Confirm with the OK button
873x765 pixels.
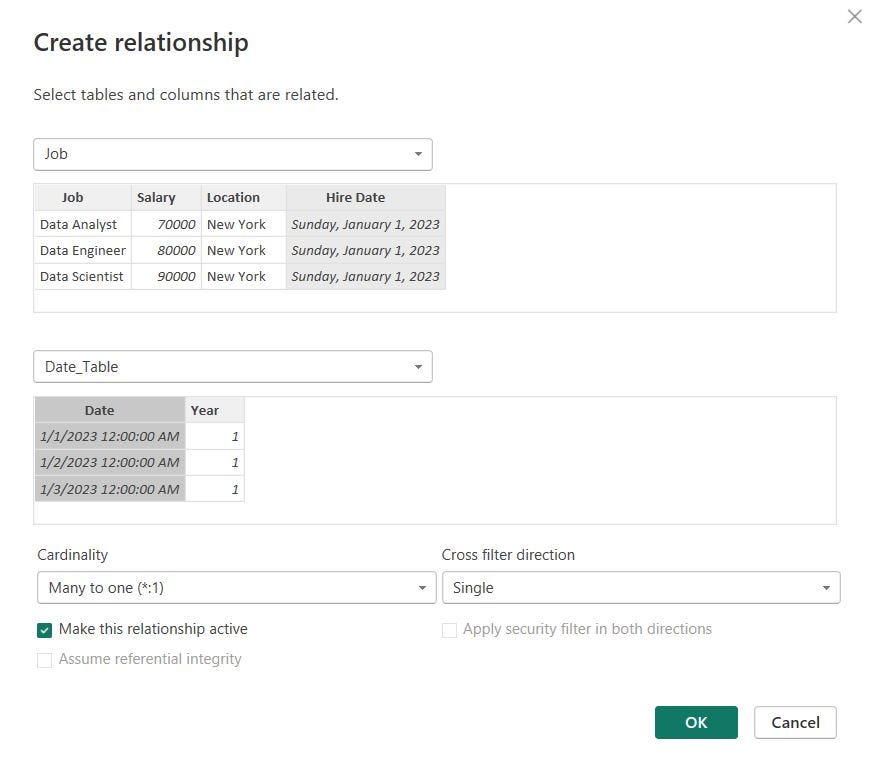[696, 723]
